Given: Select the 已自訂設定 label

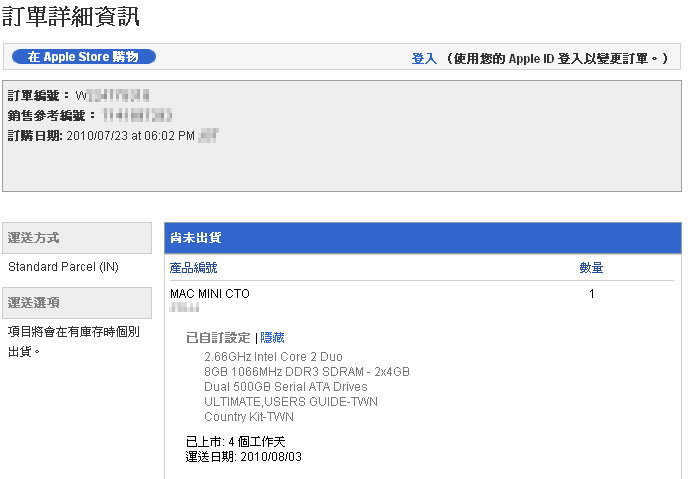Looking at the screenshot, I should 218,337.
